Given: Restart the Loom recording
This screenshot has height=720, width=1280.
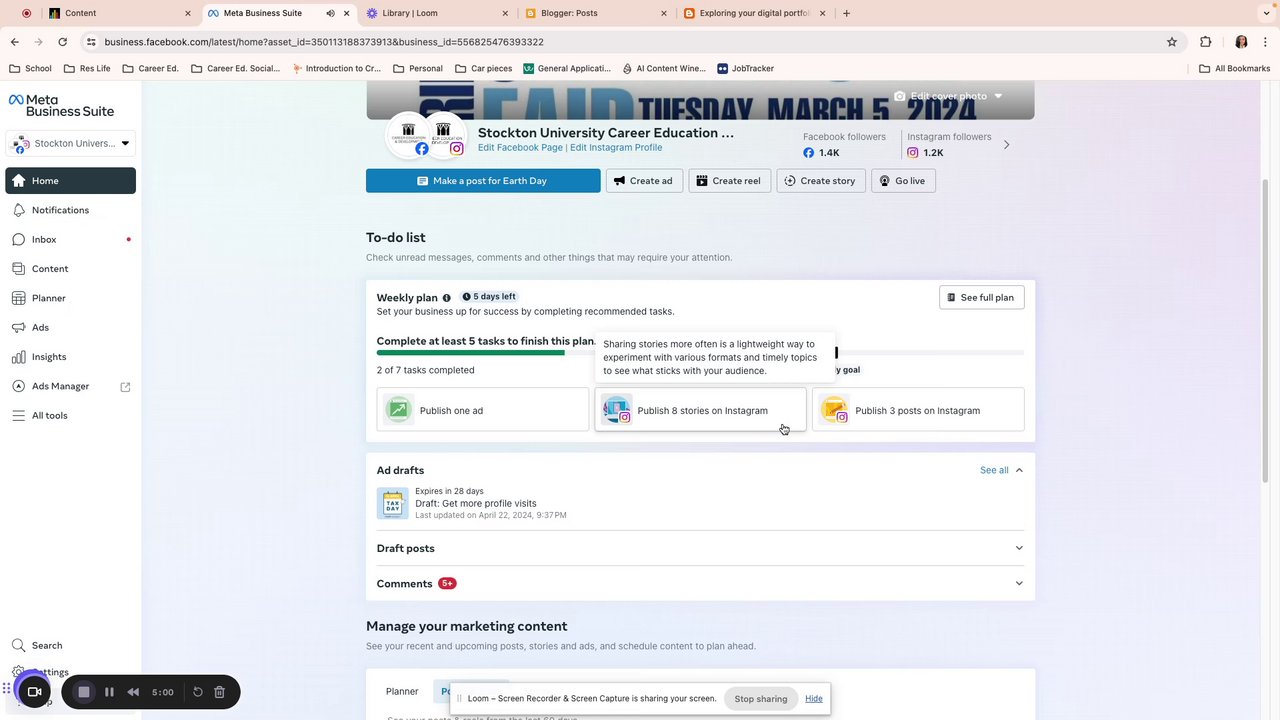Looking at the screenshot, I should (198, 692).
